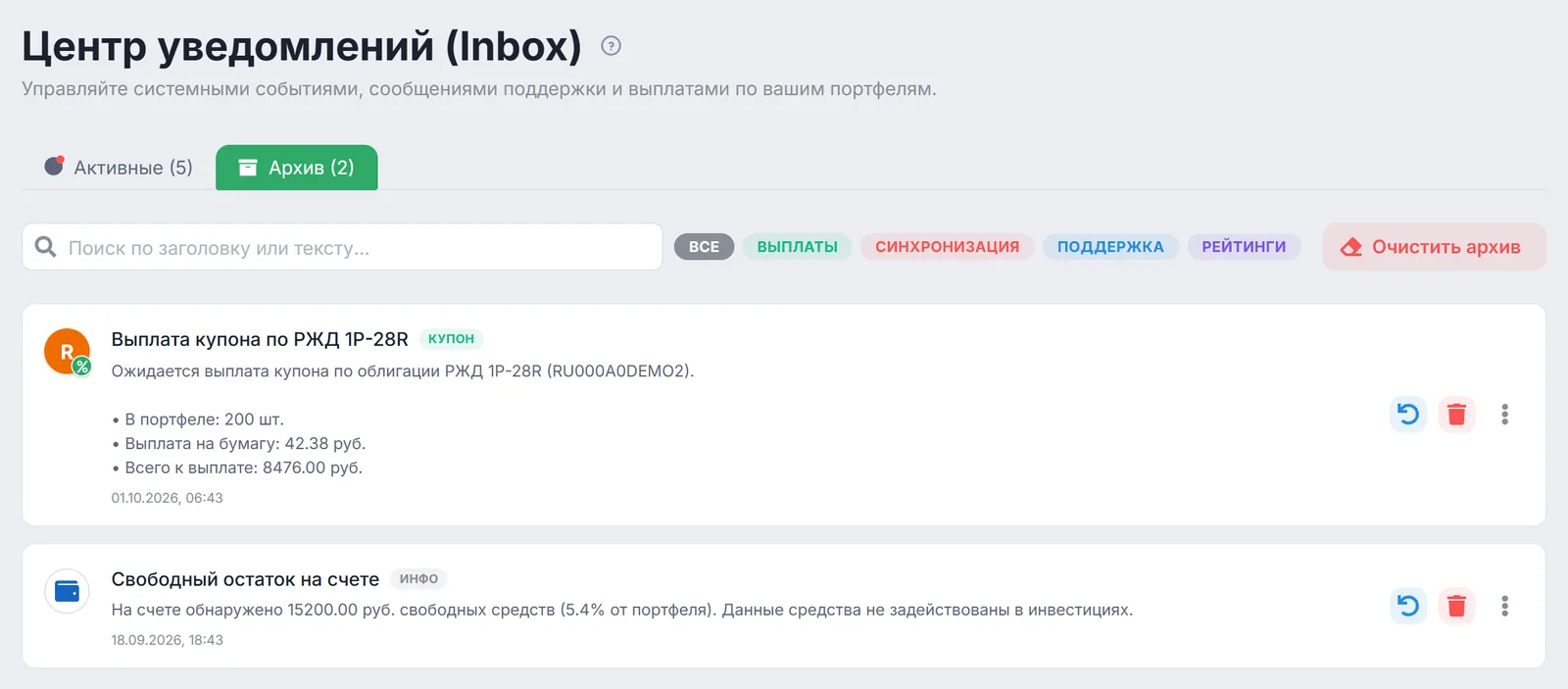Click the line В портфеле: 200 шт.
The width and height of the screenshot is (1568, 689).
[x=198, y=419]
